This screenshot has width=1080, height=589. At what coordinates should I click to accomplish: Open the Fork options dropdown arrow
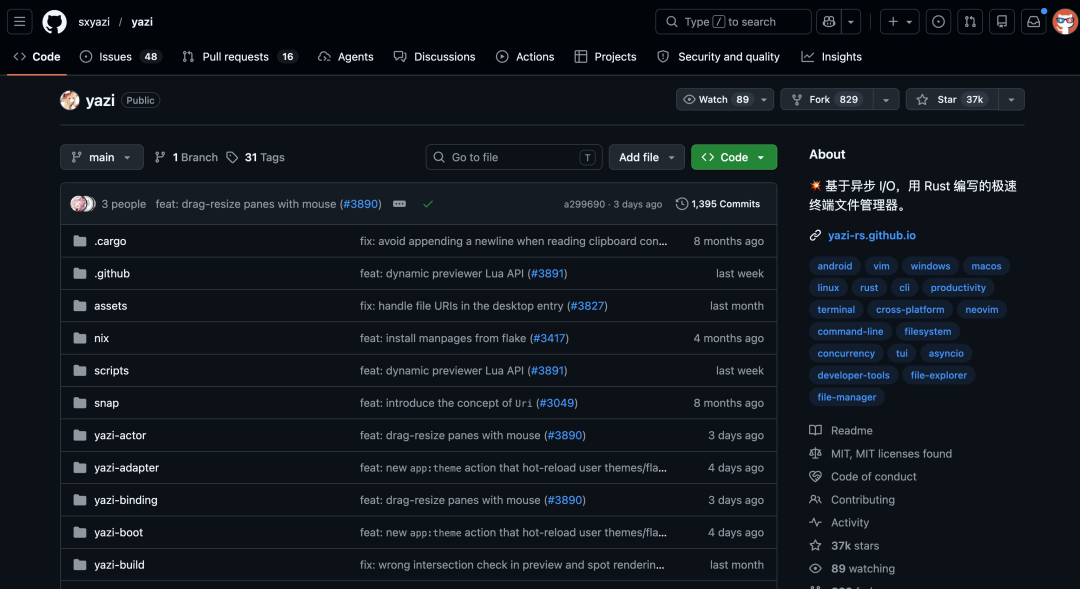[x=886, y=99]
